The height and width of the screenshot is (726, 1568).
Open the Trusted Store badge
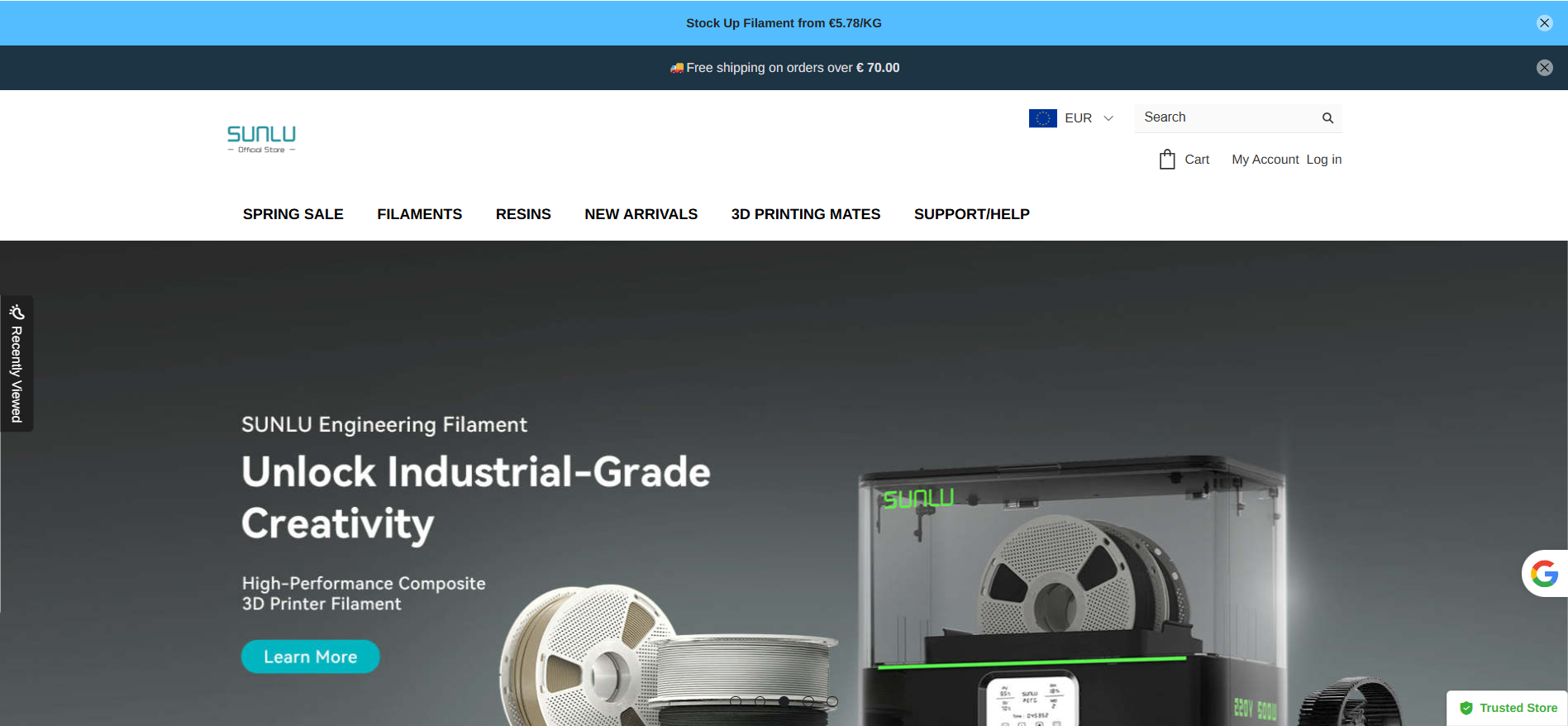[1508, 708]
